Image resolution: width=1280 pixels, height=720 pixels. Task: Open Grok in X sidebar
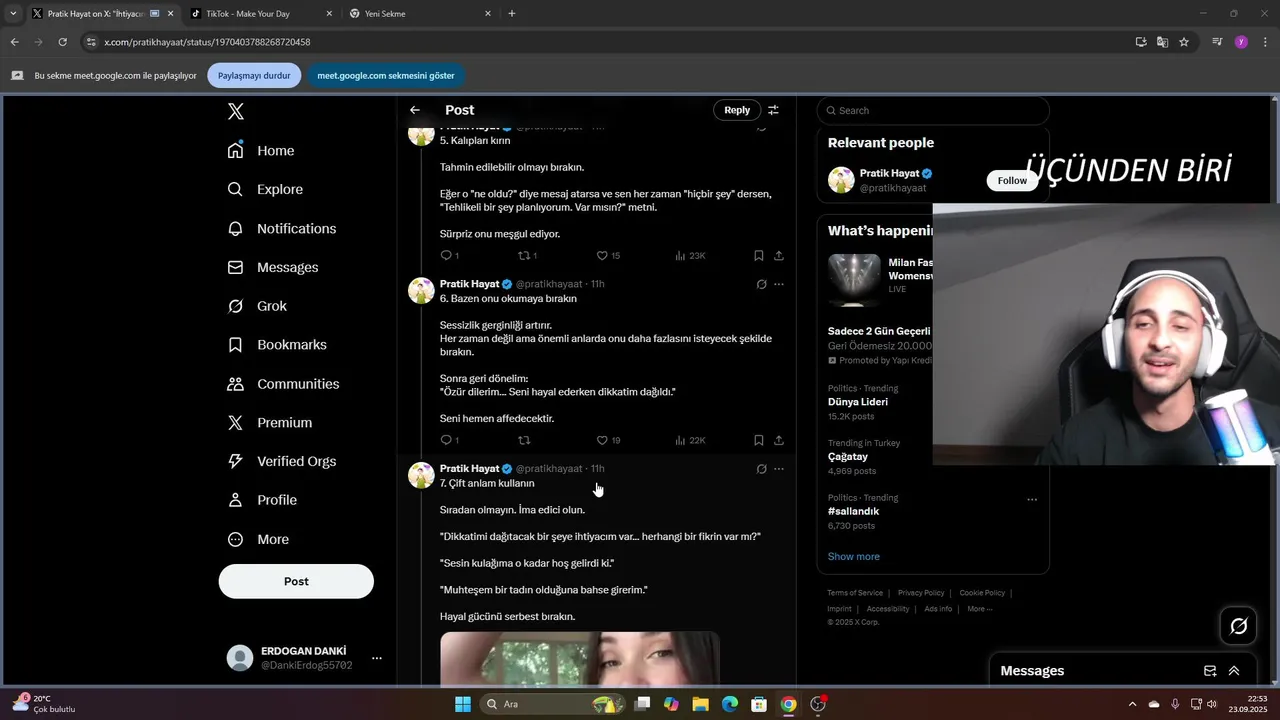point(257,306)
